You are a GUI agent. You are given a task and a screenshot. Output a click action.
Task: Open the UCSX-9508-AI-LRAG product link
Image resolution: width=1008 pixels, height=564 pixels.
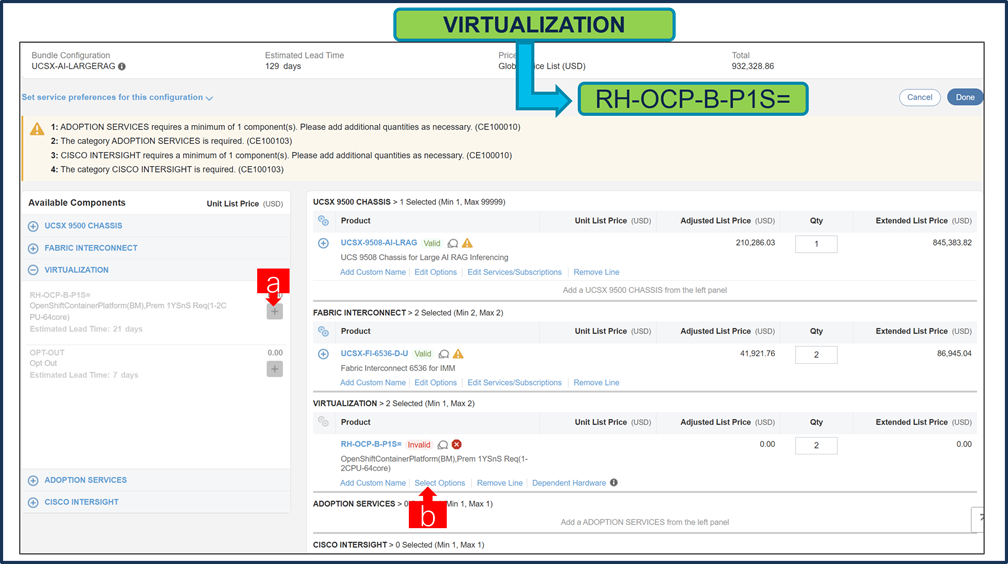tap(379, 242)
